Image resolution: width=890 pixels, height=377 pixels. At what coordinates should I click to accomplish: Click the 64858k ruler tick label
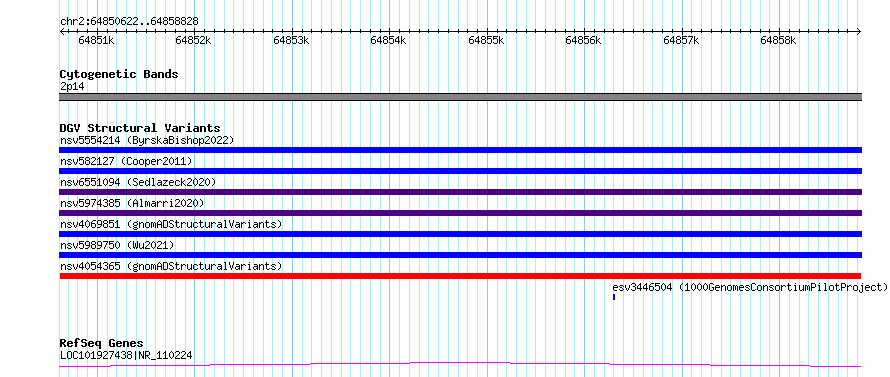tap(779, 40)
